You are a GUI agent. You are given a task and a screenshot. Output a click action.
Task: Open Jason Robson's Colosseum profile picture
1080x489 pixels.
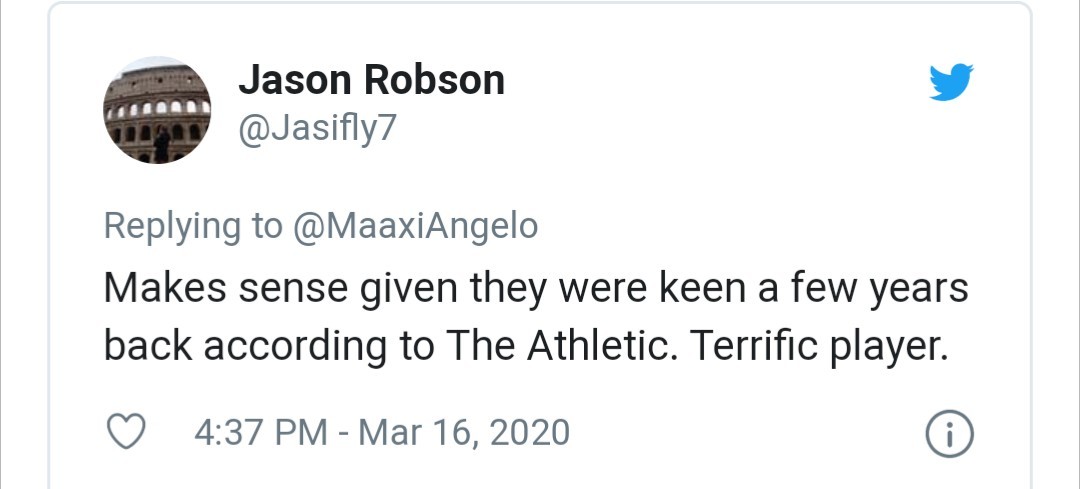tap(157, 111)
